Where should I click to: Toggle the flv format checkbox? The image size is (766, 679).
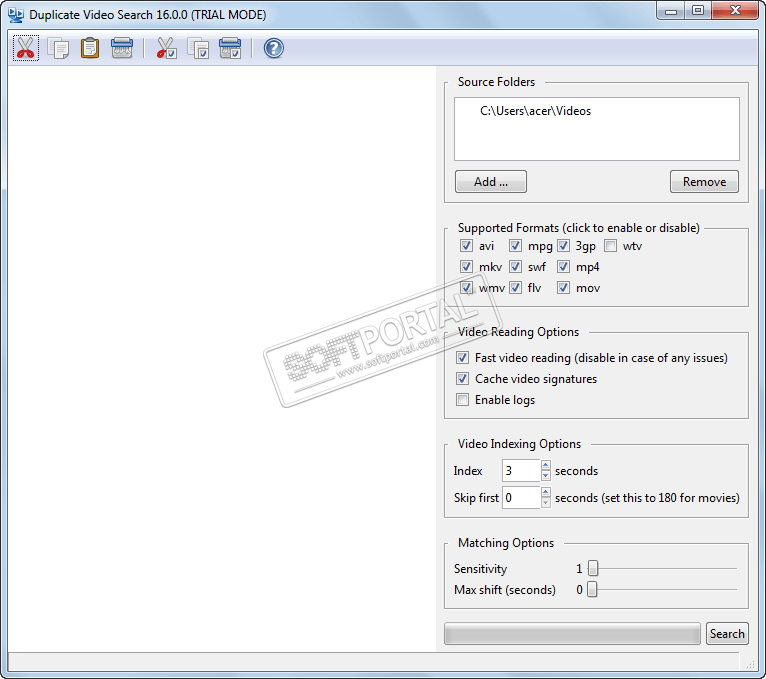pos(515,288)
